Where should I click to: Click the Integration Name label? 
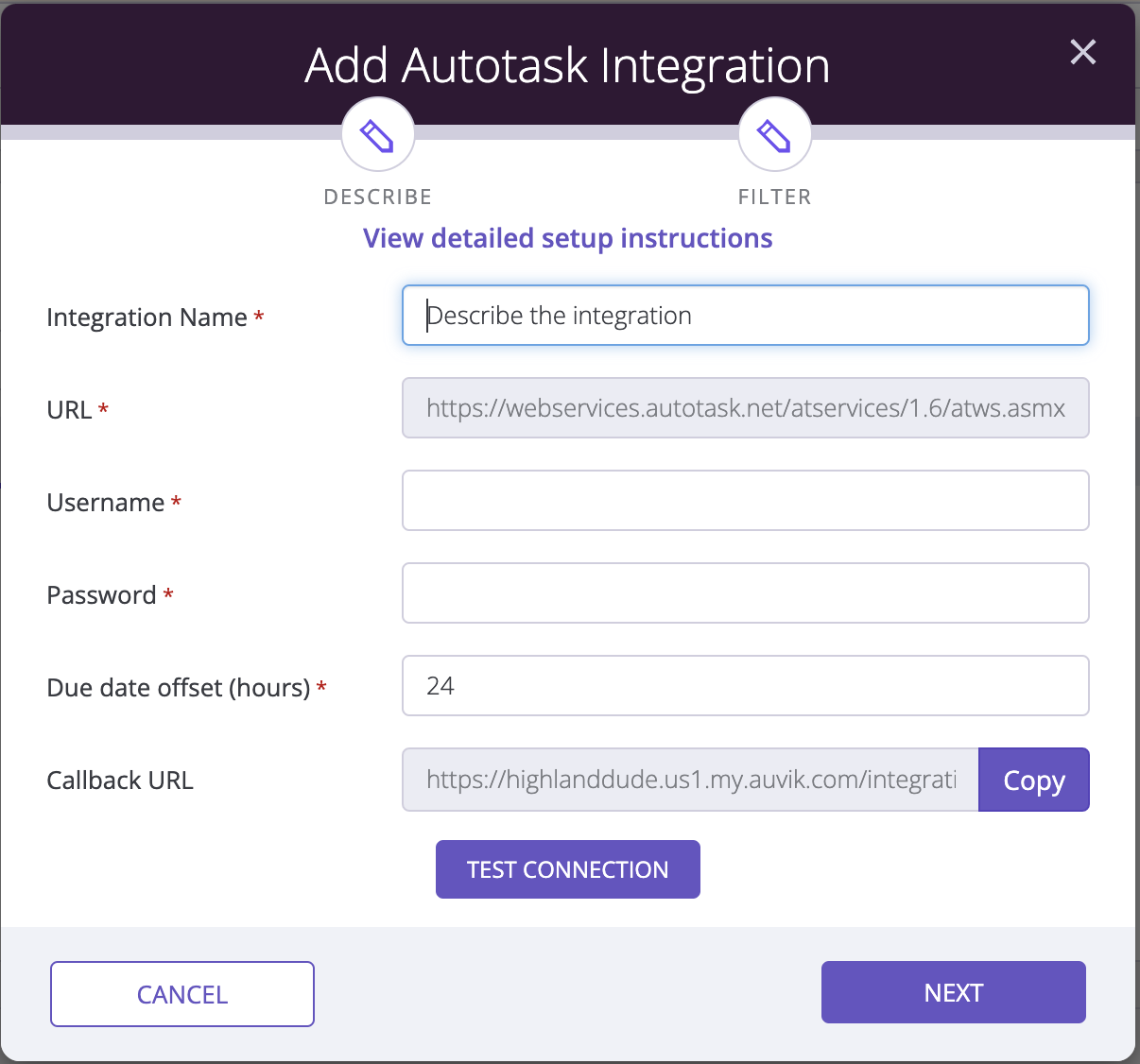(147, 317)
